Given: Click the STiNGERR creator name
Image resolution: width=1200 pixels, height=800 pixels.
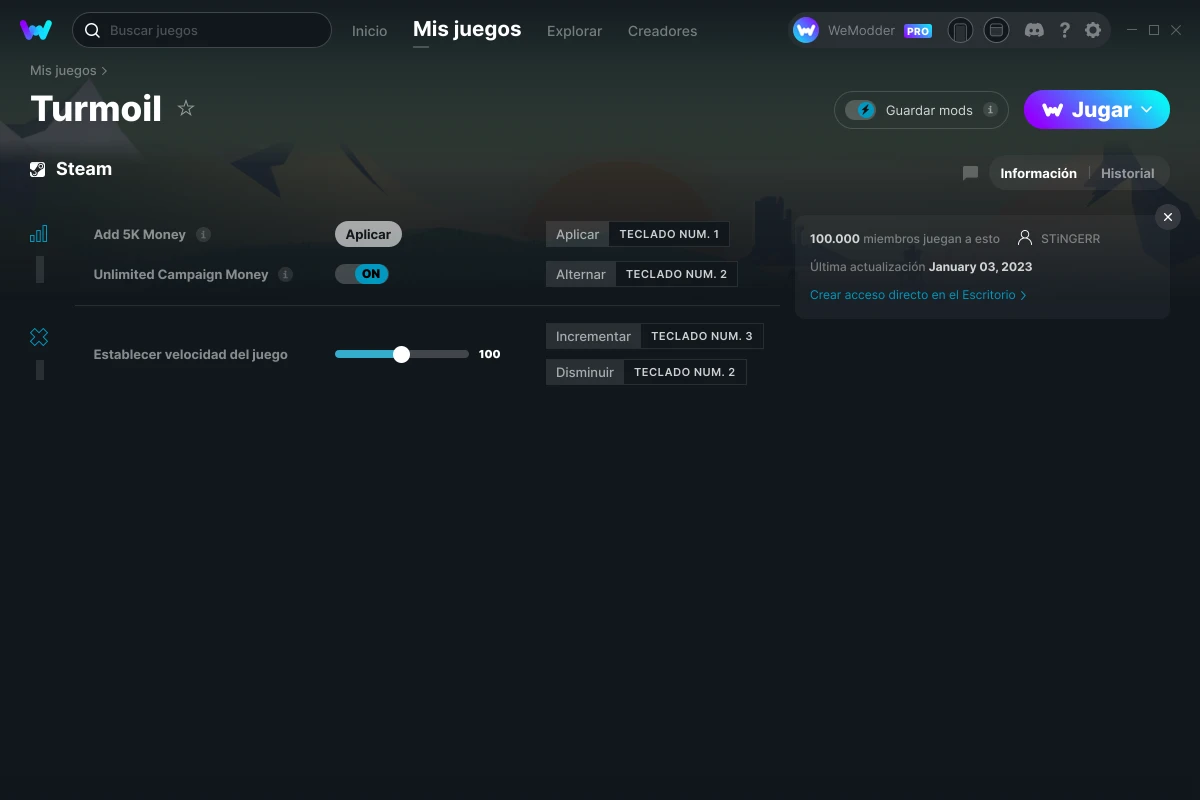Looking at the screenshot, I should pyautogui.click(x=1070, y=239).
